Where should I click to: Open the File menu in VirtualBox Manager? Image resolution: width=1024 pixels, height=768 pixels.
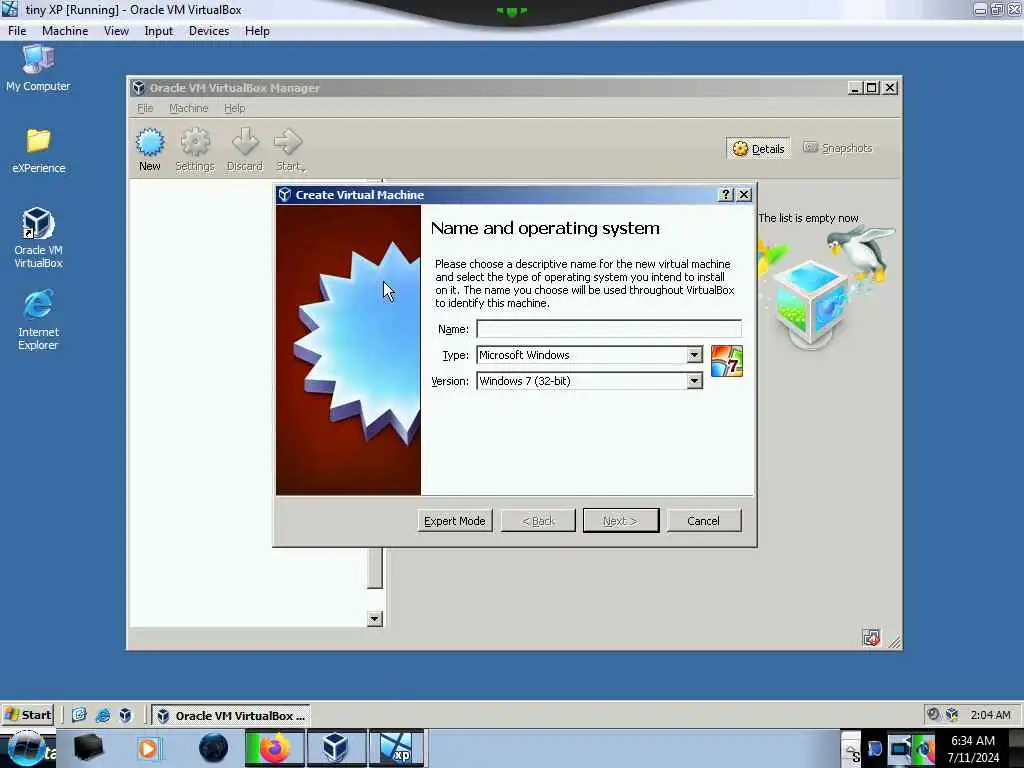(145, 108)
